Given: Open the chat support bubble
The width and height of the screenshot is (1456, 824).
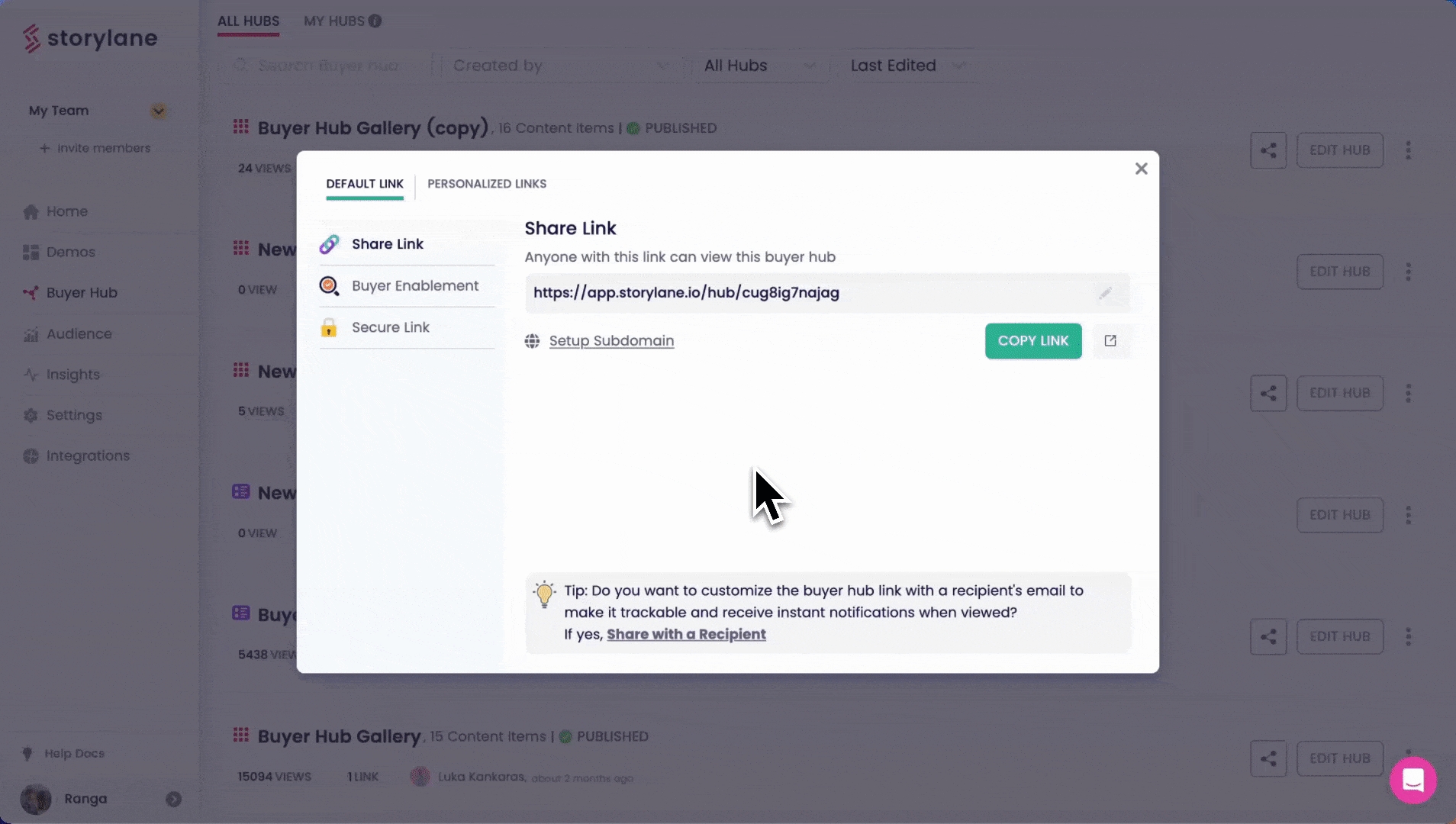Looking at the screenshot, I should click(x=1413, y=780).
